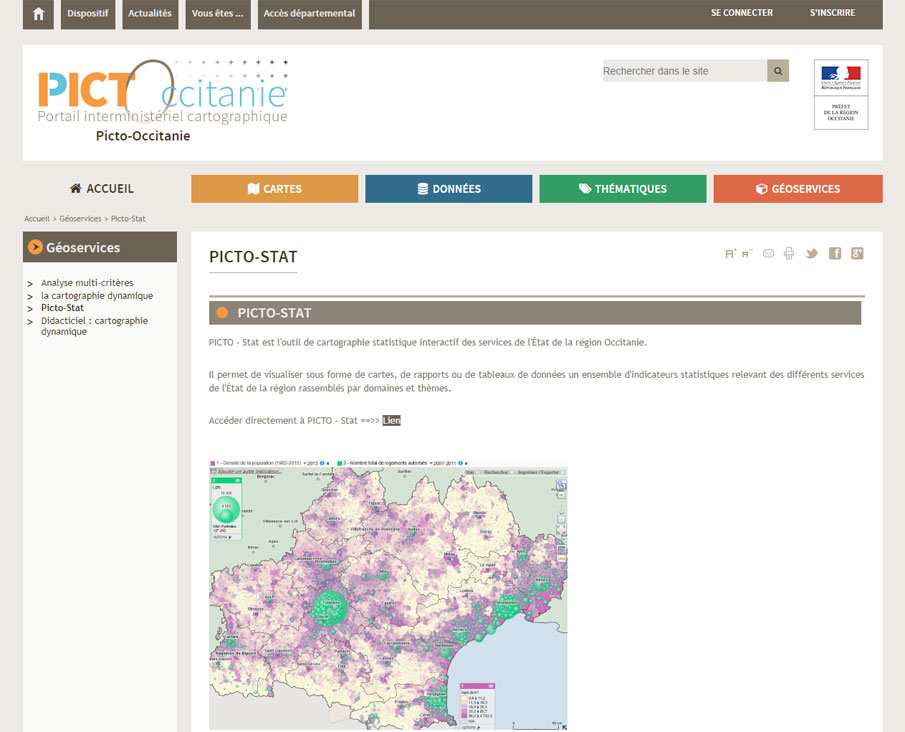Image resolution: width=905 pixels, height=732 pixels.
Task: Click the Picto-Stat breadcrumb item
Action: (x=128, y=219)
